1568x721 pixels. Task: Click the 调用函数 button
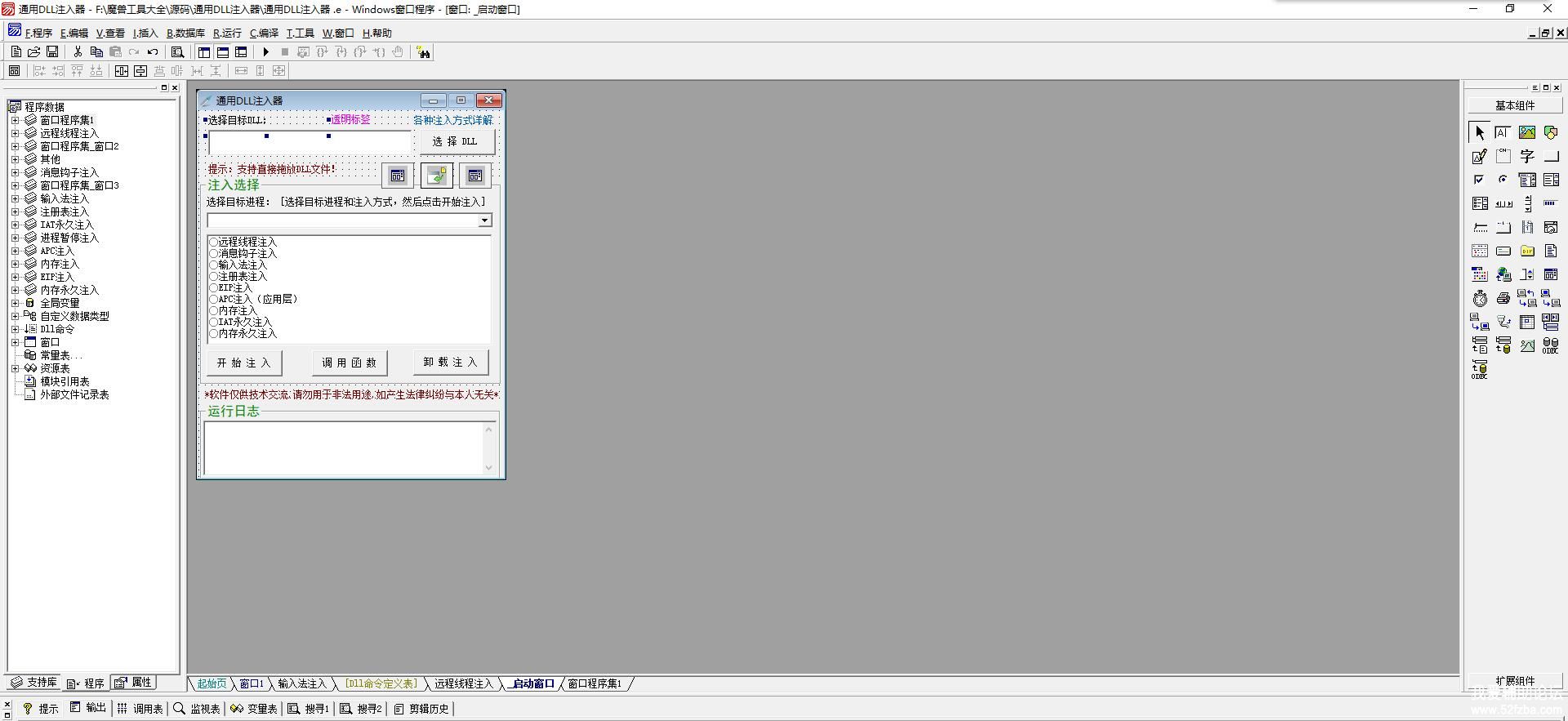[349, 363]
